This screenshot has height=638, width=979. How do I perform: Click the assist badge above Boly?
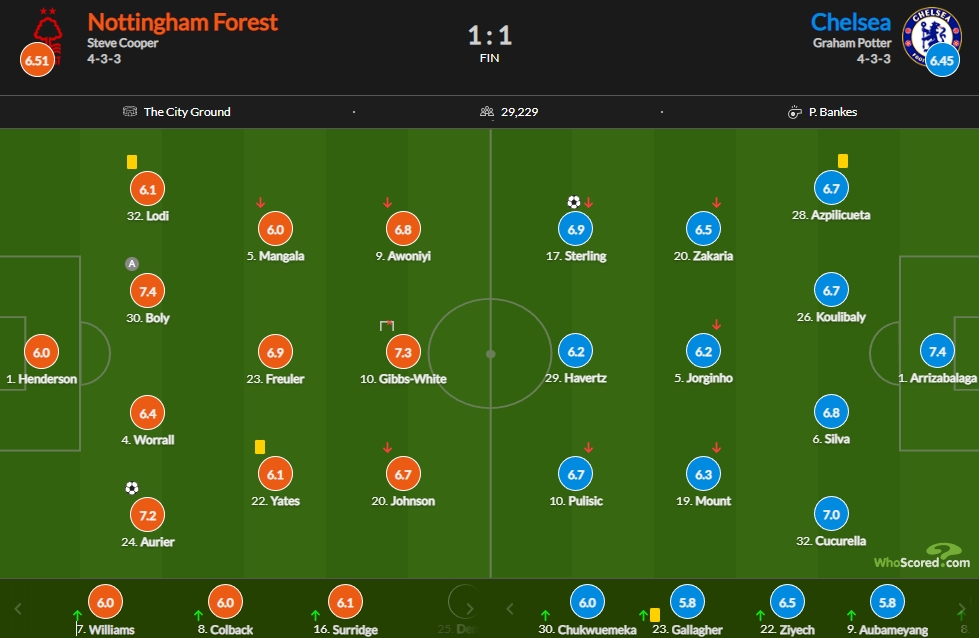[x=132, y=263]
